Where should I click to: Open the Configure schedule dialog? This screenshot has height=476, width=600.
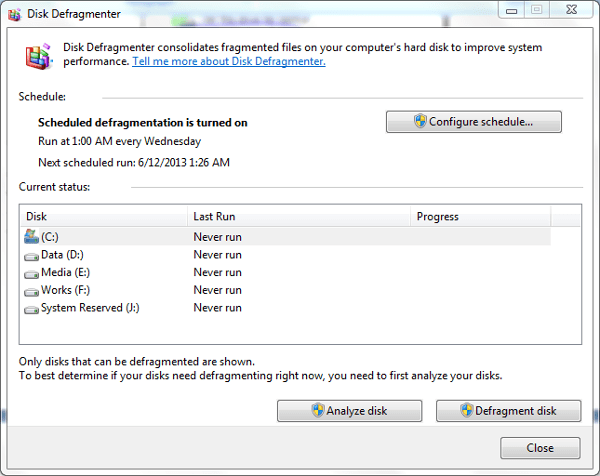[x=474, y=122]
